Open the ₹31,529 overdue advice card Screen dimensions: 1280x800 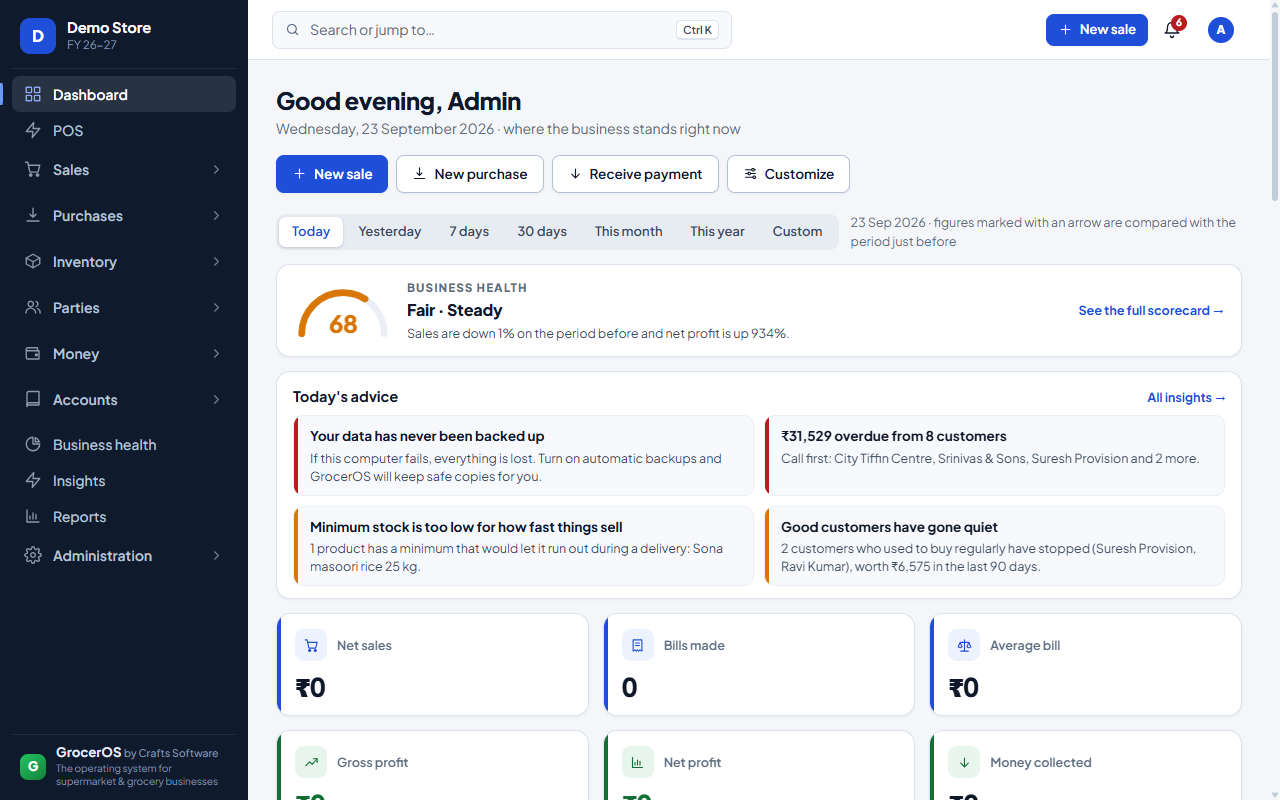[994, 455]
